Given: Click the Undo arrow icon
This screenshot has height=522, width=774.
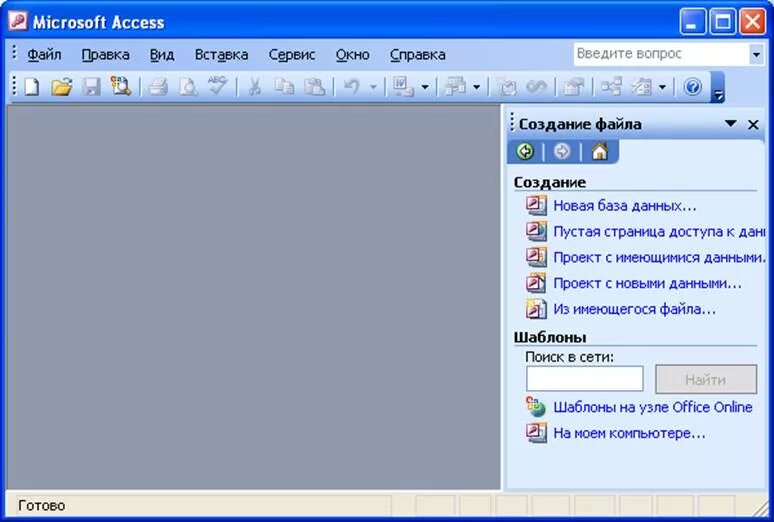Looking at the screenshot, I should [x=351, y=87].
